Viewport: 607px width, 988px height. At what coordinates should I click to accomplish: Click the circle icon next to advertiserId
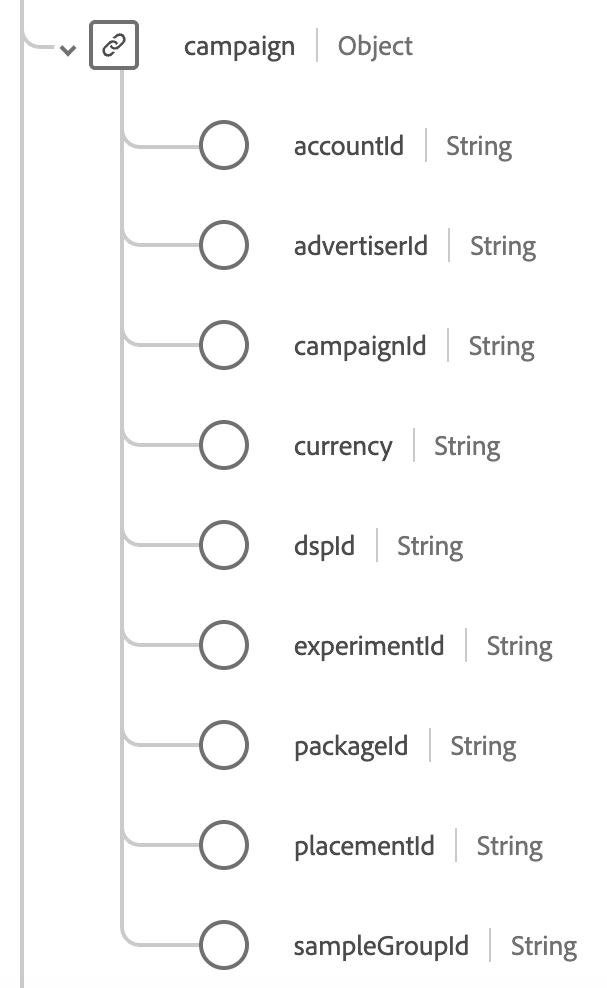[223, 246]
